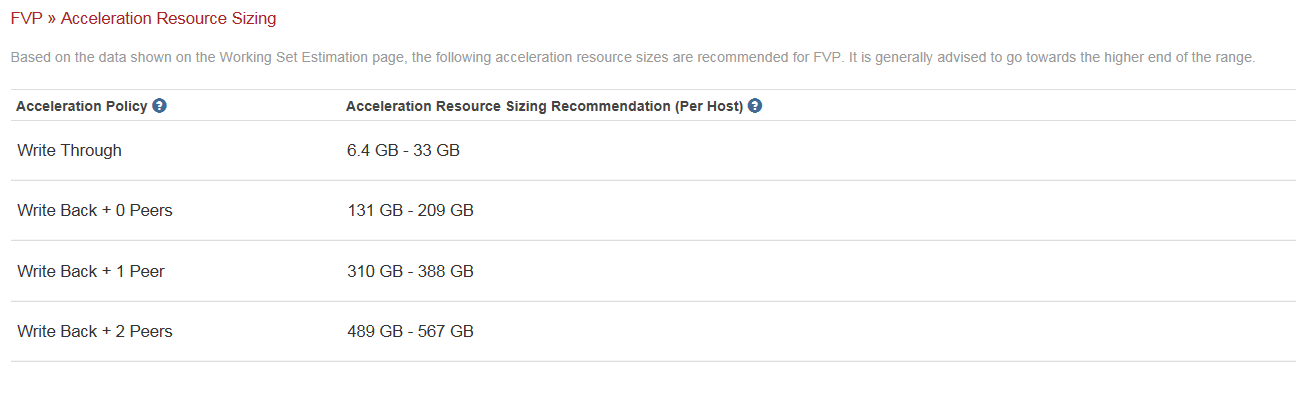Open help icon for Sizing Recommendation header
Viewport: 1296px width, 406px height.
click(x=755, y=106)
